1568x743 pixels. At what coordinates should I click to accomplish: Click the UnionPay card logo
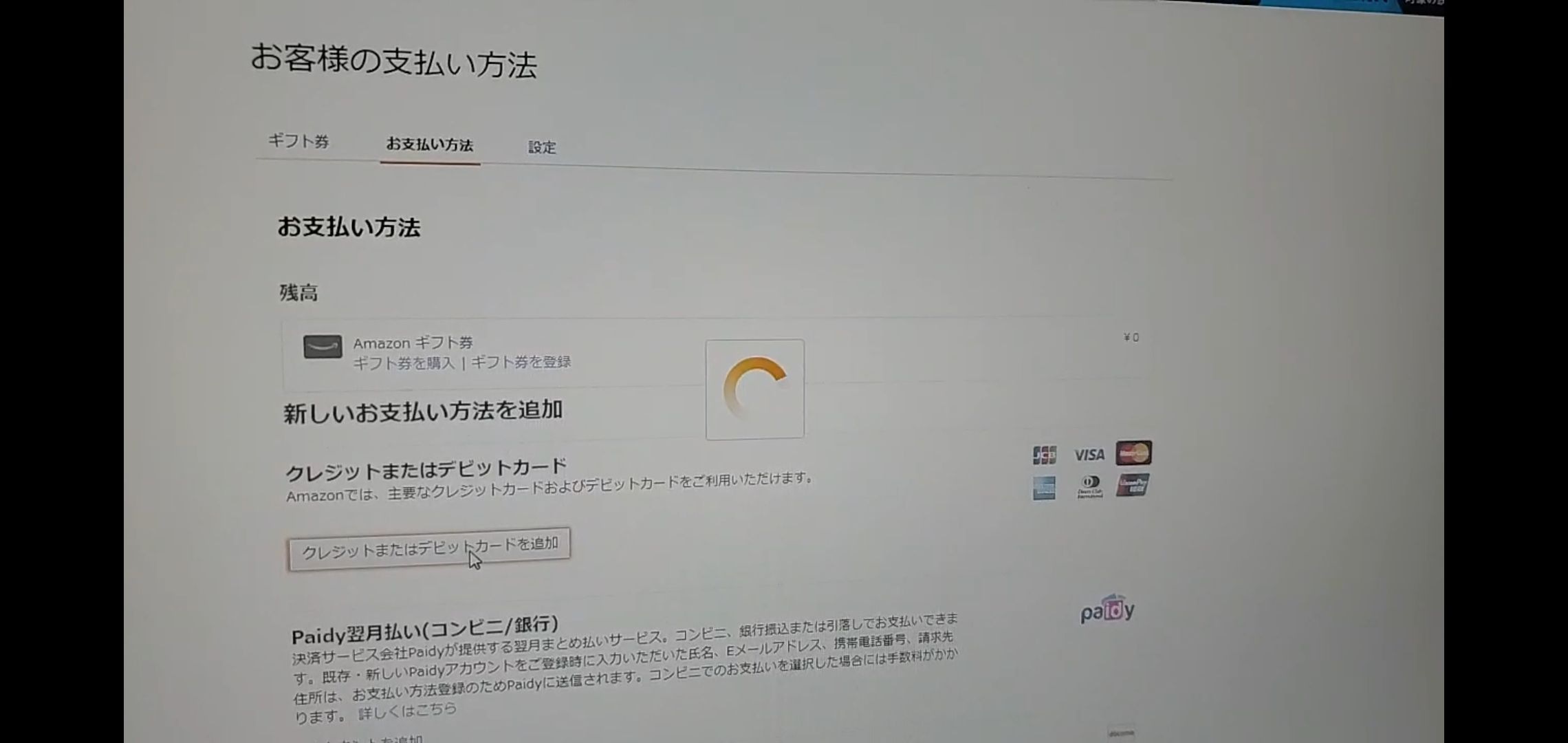click(1133, 486)
